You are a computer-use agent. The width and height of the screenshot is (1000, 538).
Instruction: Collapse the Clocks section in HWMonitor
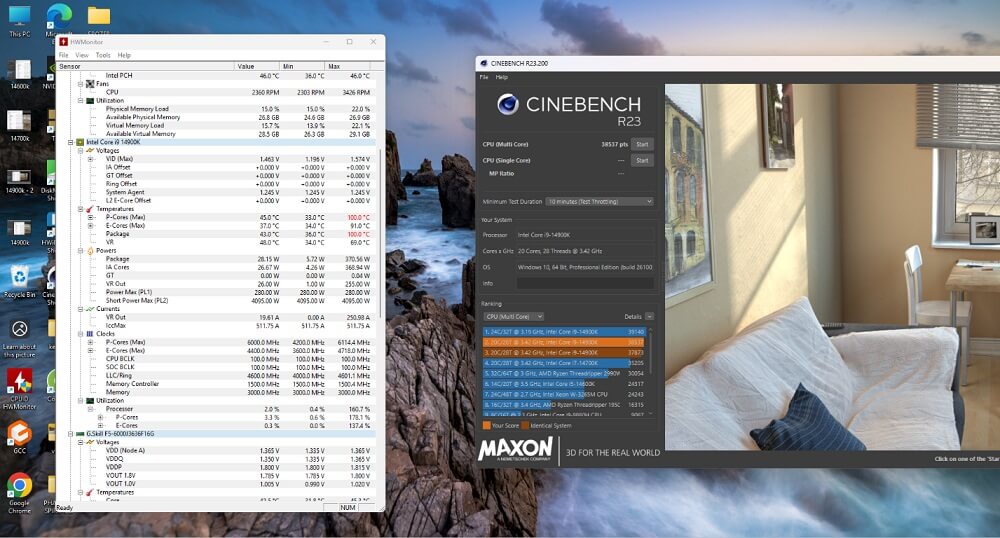point(79,333)
